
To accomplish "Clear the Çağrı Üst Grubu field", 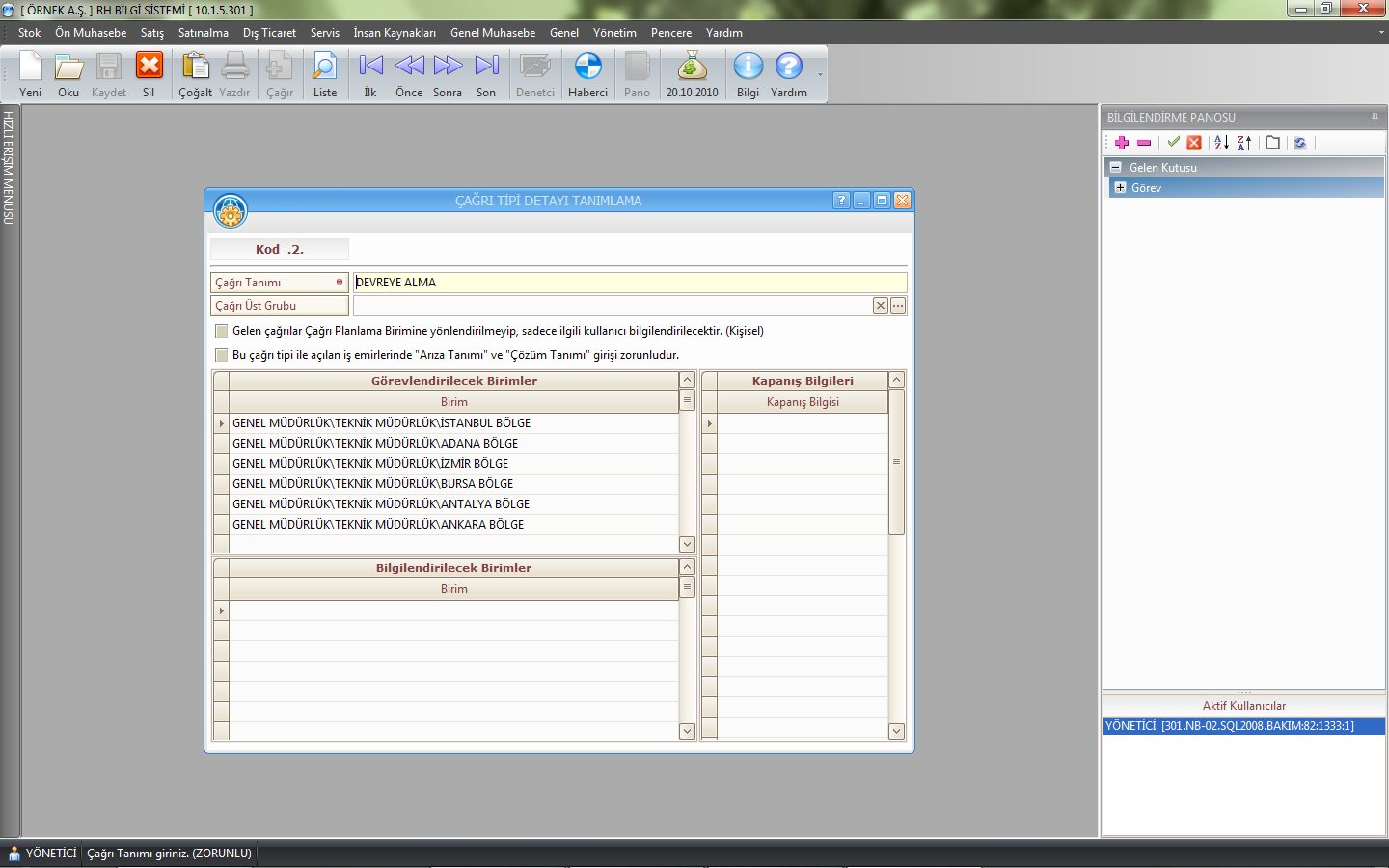I will point(880,306).
